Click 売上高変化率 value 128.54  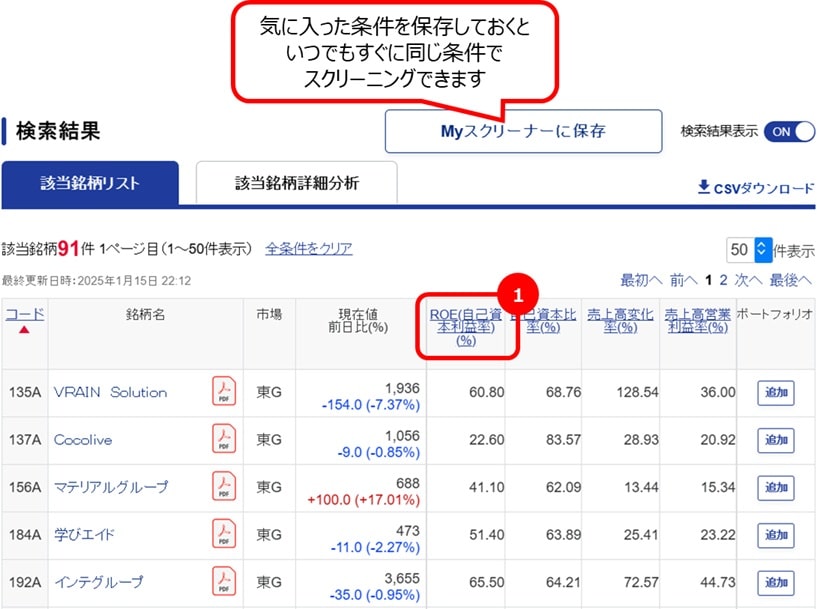(637, 392)
